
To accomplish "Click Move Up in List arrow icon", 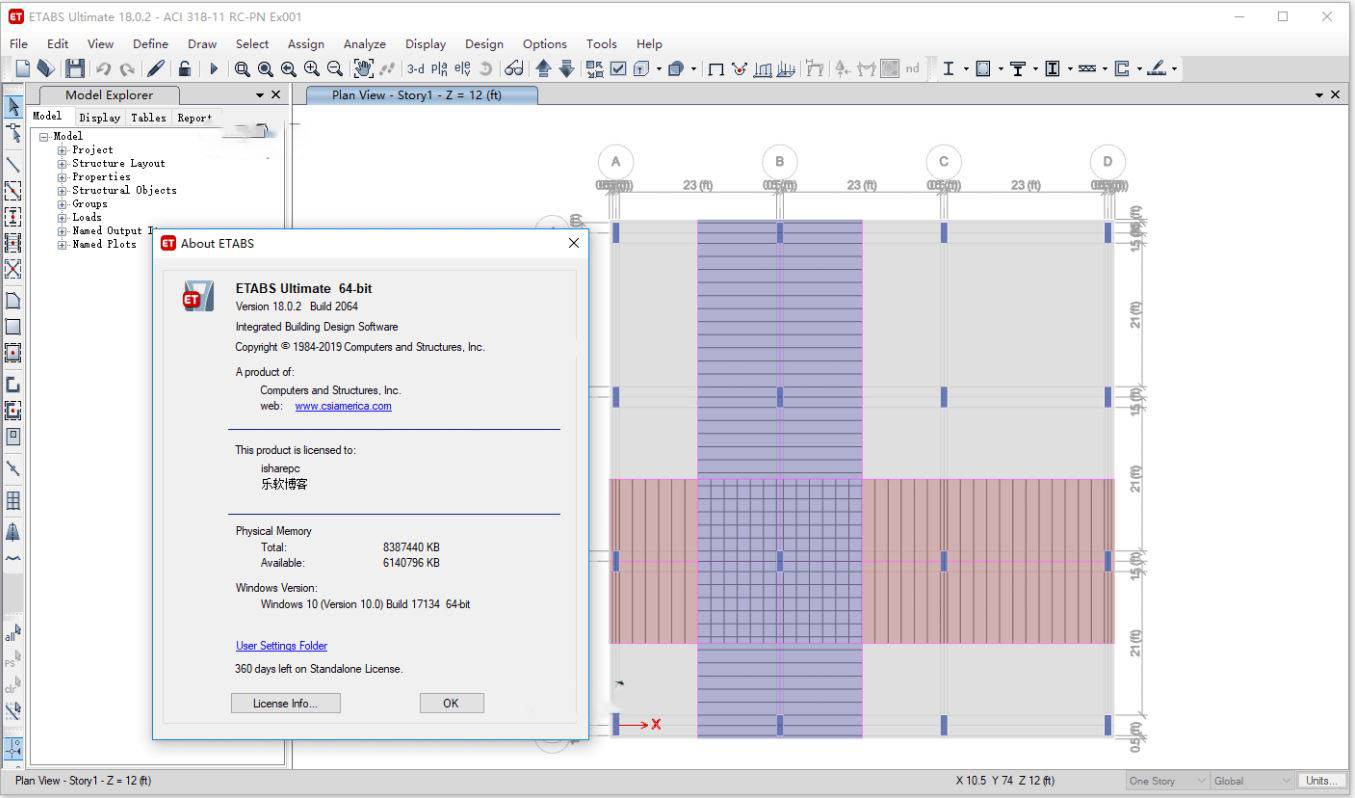I will 543,68.
